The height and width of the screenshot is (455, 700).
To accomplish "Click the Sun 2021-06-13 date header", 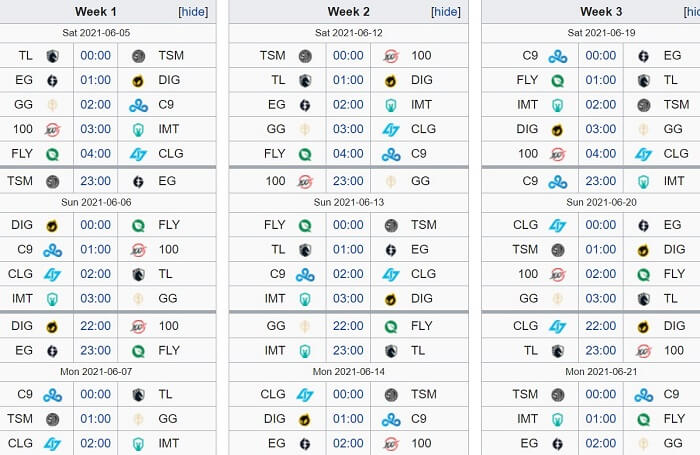I will [349, 202].
